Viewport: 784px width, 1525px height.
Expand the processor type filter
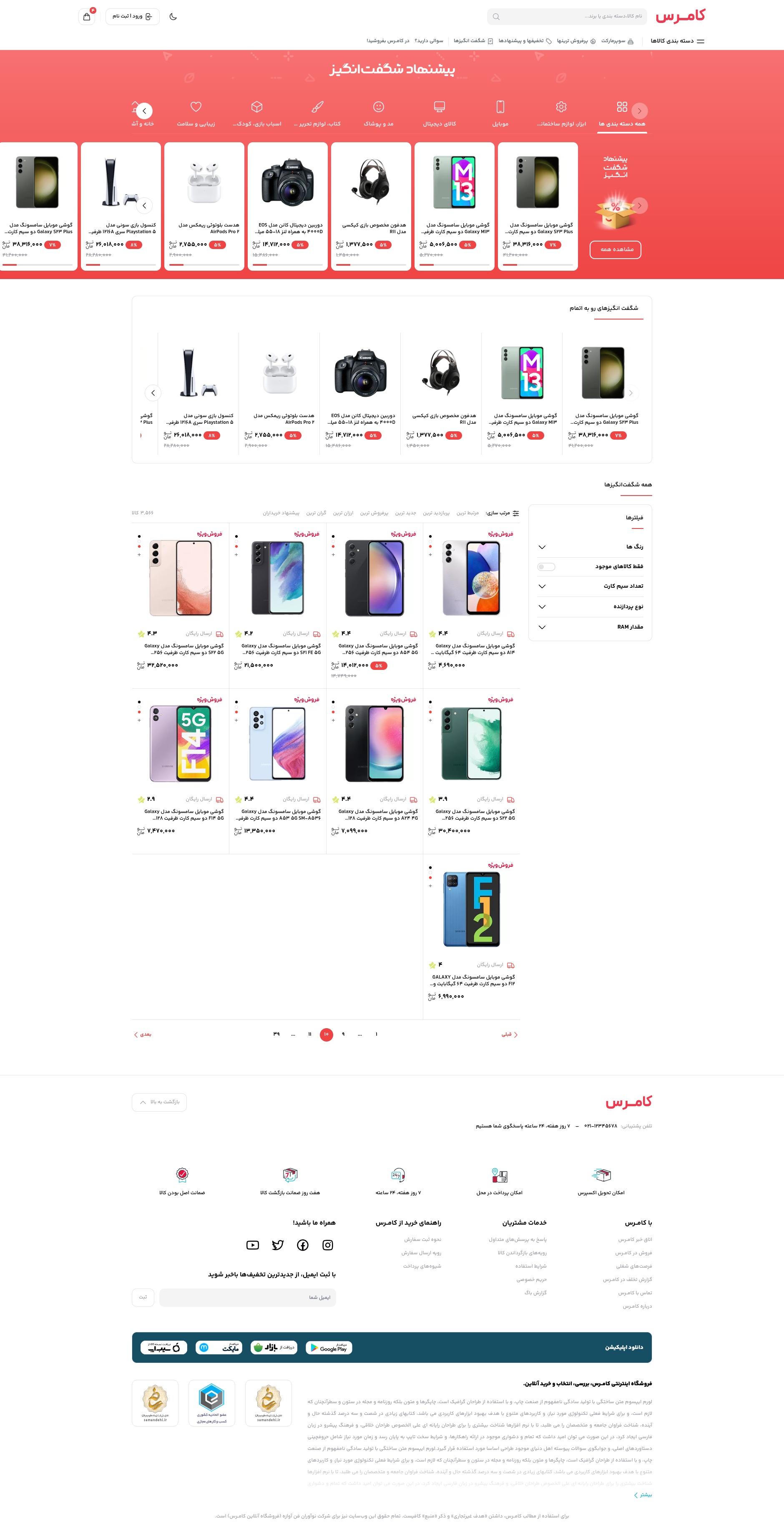[x=591, y=607]
